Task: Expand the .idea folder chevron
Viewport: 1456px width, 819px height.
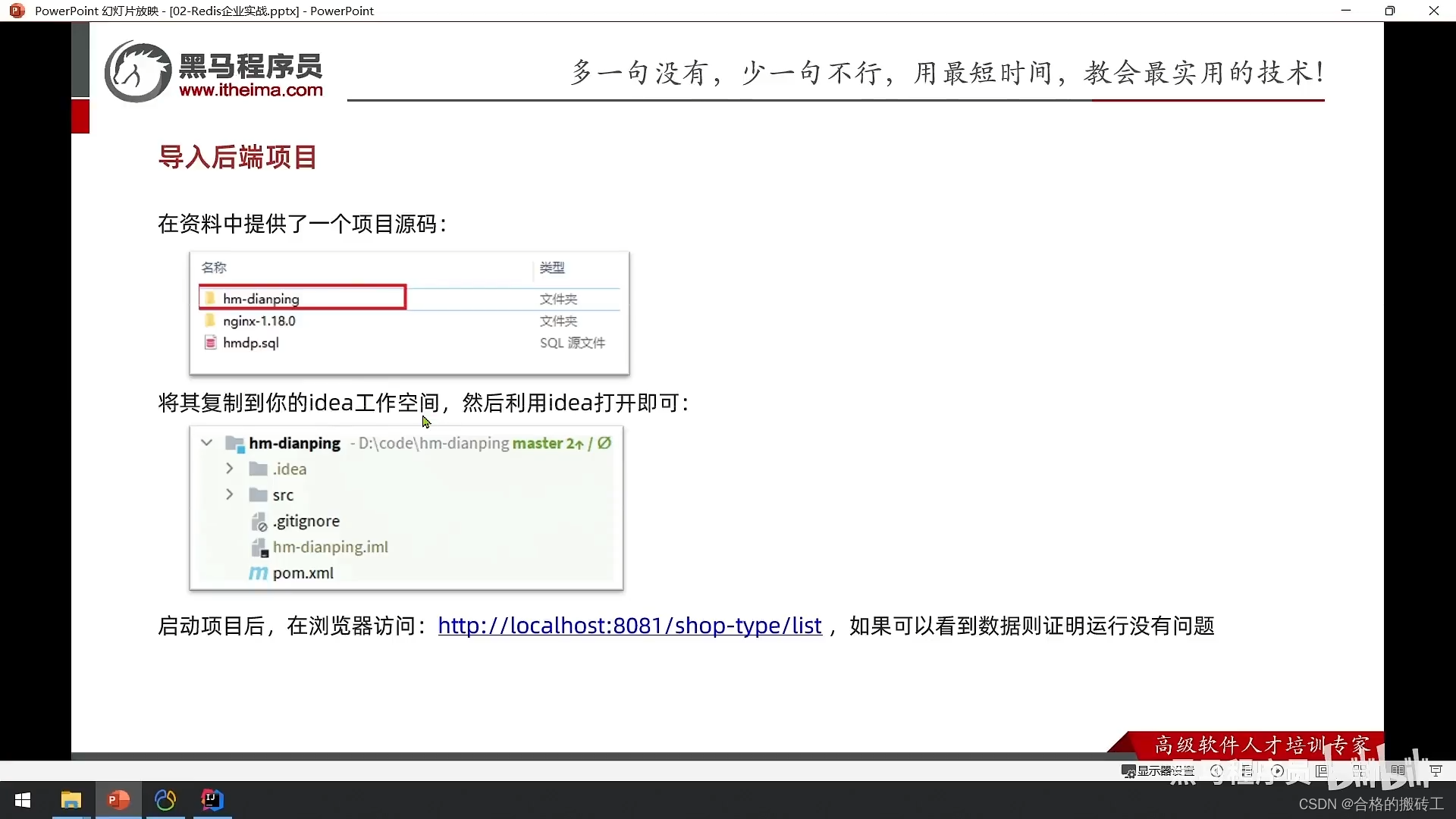Action: click(x=229, y=469)
